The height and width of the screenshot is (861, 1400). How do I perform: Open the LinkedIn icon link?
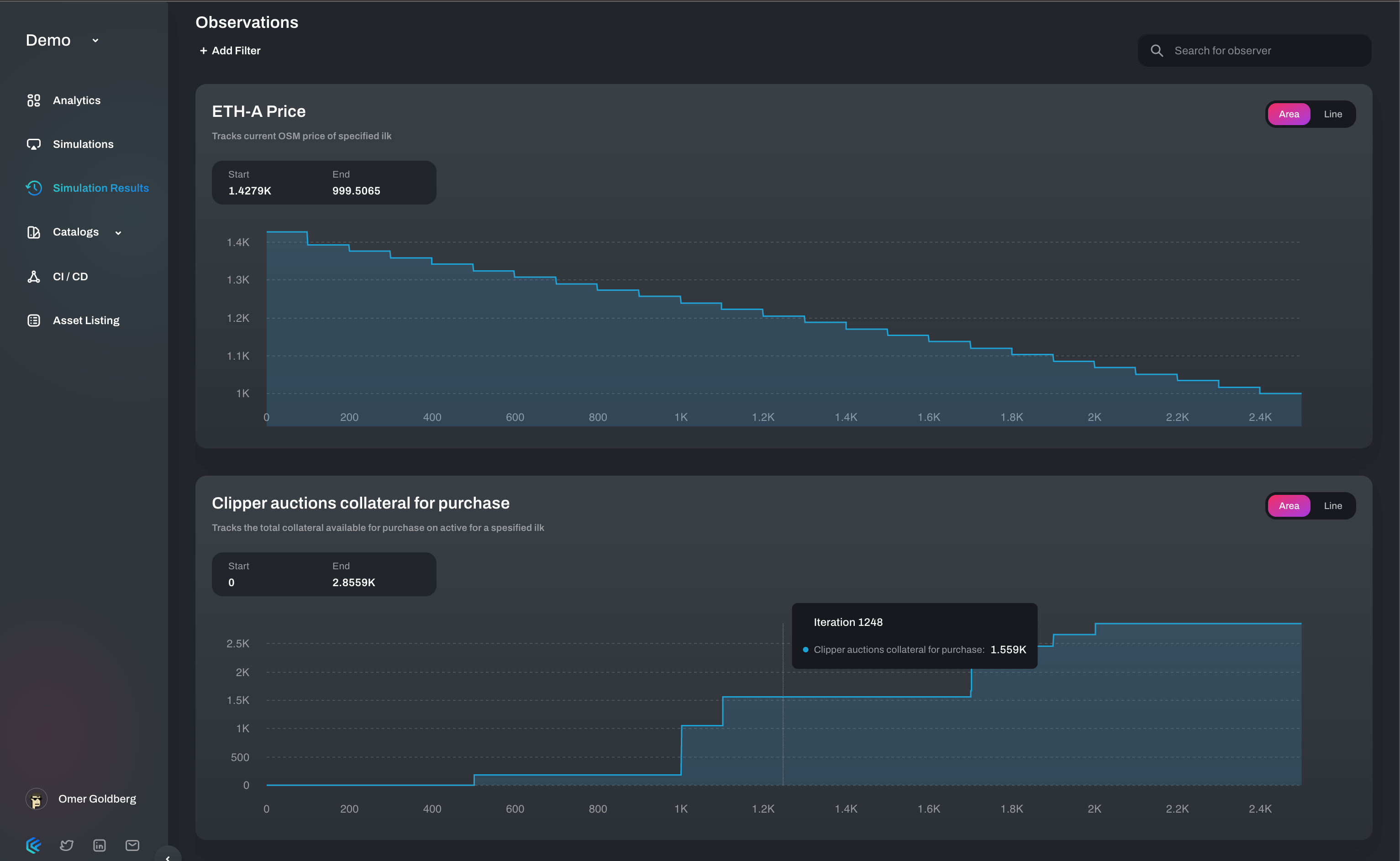coord(99,845)
